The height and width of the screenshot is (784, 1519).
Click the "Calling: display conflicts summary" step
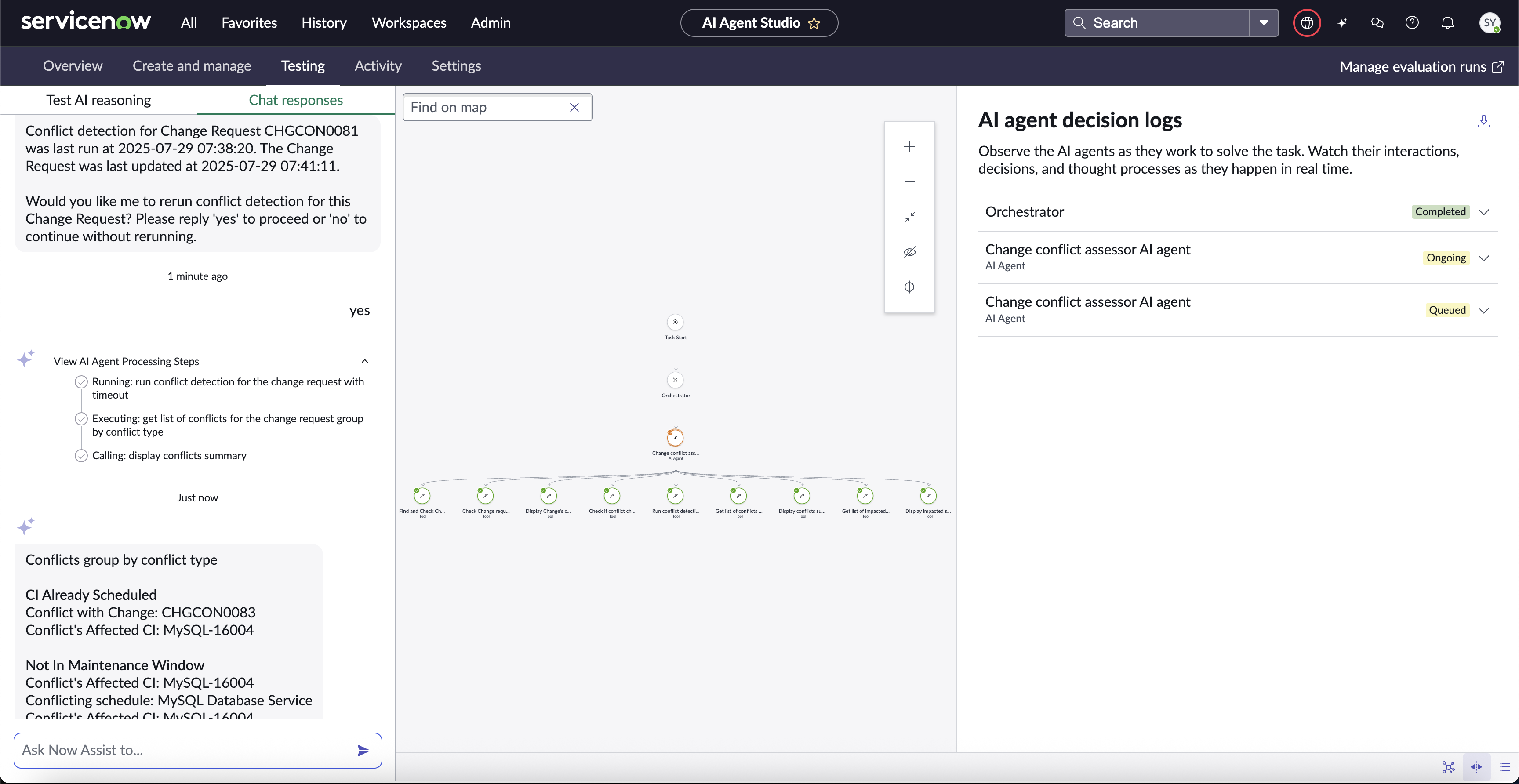point(169,455)
